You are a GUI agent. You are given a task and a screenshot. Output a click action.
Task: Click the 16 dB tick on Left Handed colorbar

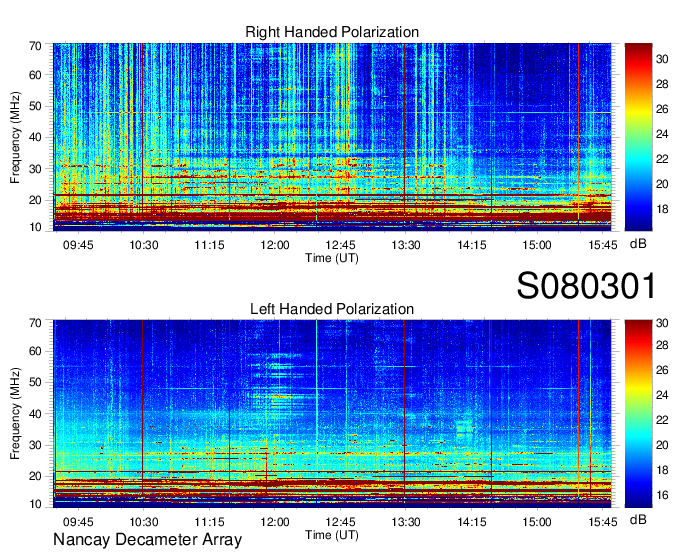click(x=662, y=495)
